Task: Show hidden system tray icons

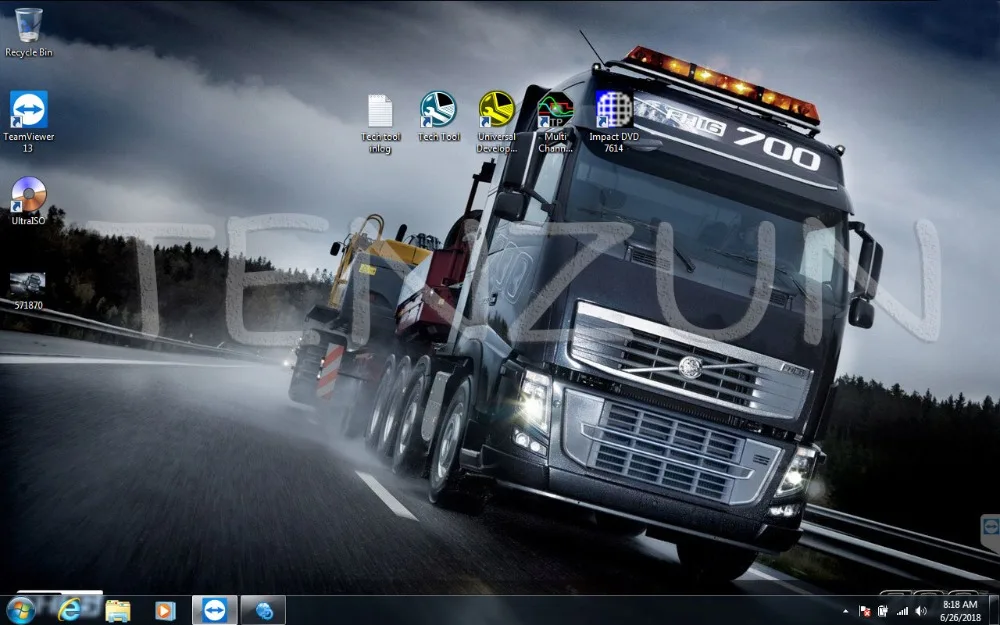Action: tap(846, 612)
